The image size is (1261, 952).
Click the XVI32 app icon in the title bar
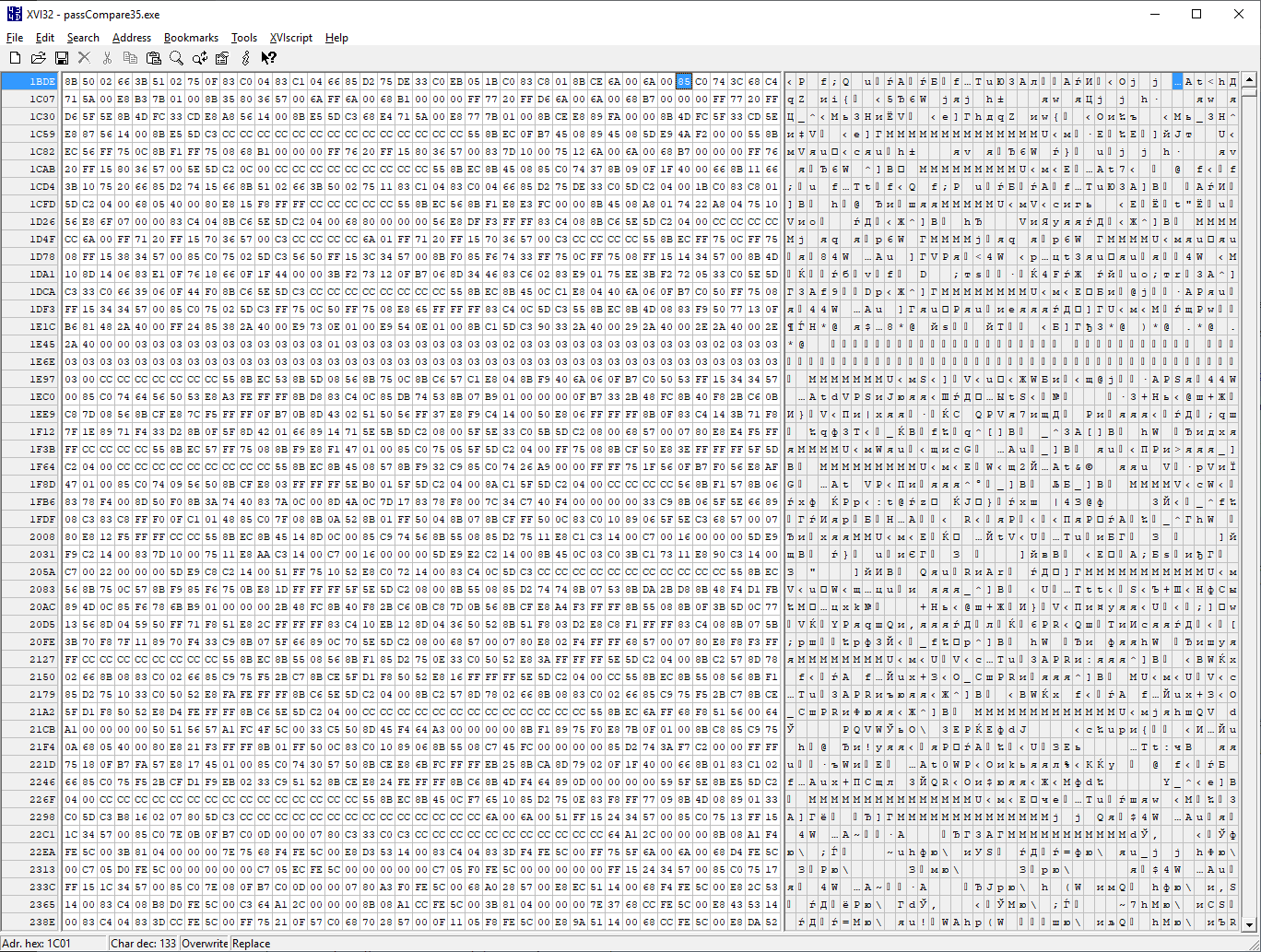click(15, 15)
